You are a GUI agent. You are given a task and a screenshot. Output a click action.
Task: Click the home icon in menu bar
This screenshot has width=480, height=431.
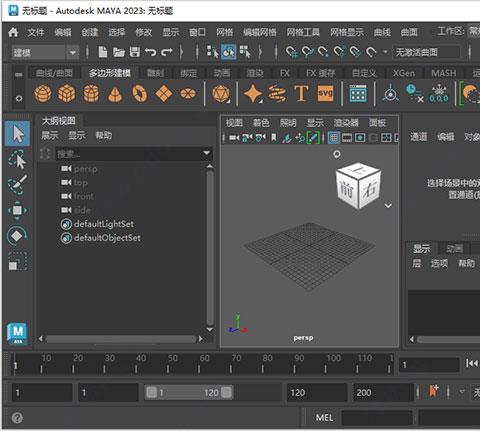click(13, 32)
